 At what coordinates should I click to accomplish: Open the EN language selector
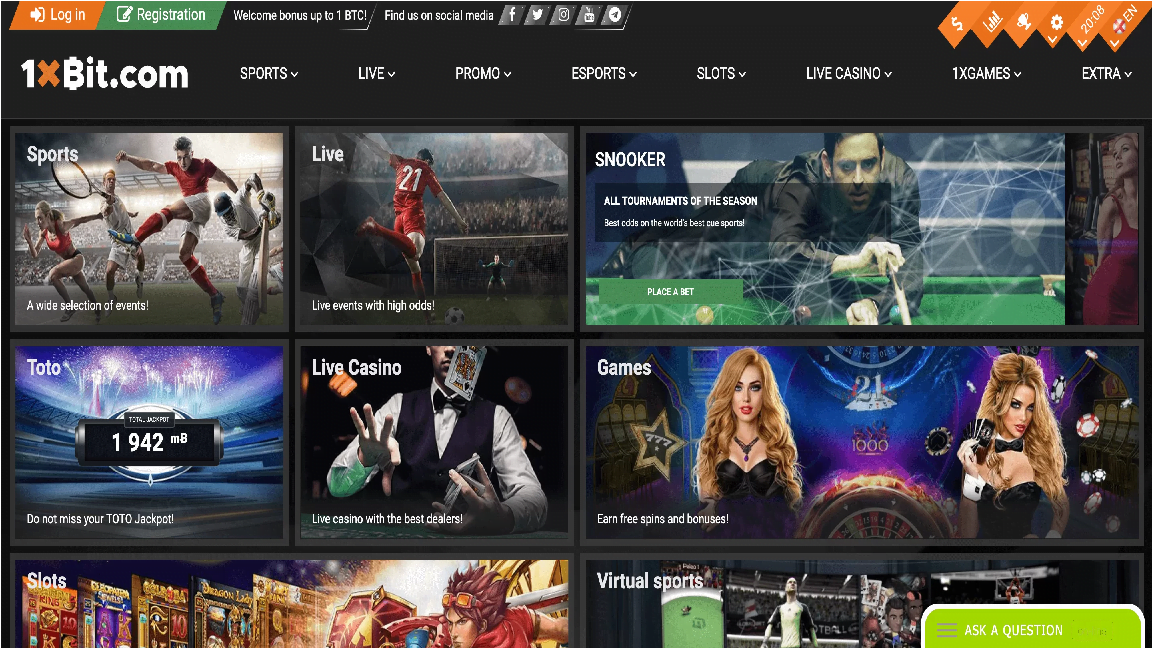click(x=1124, y=21)
